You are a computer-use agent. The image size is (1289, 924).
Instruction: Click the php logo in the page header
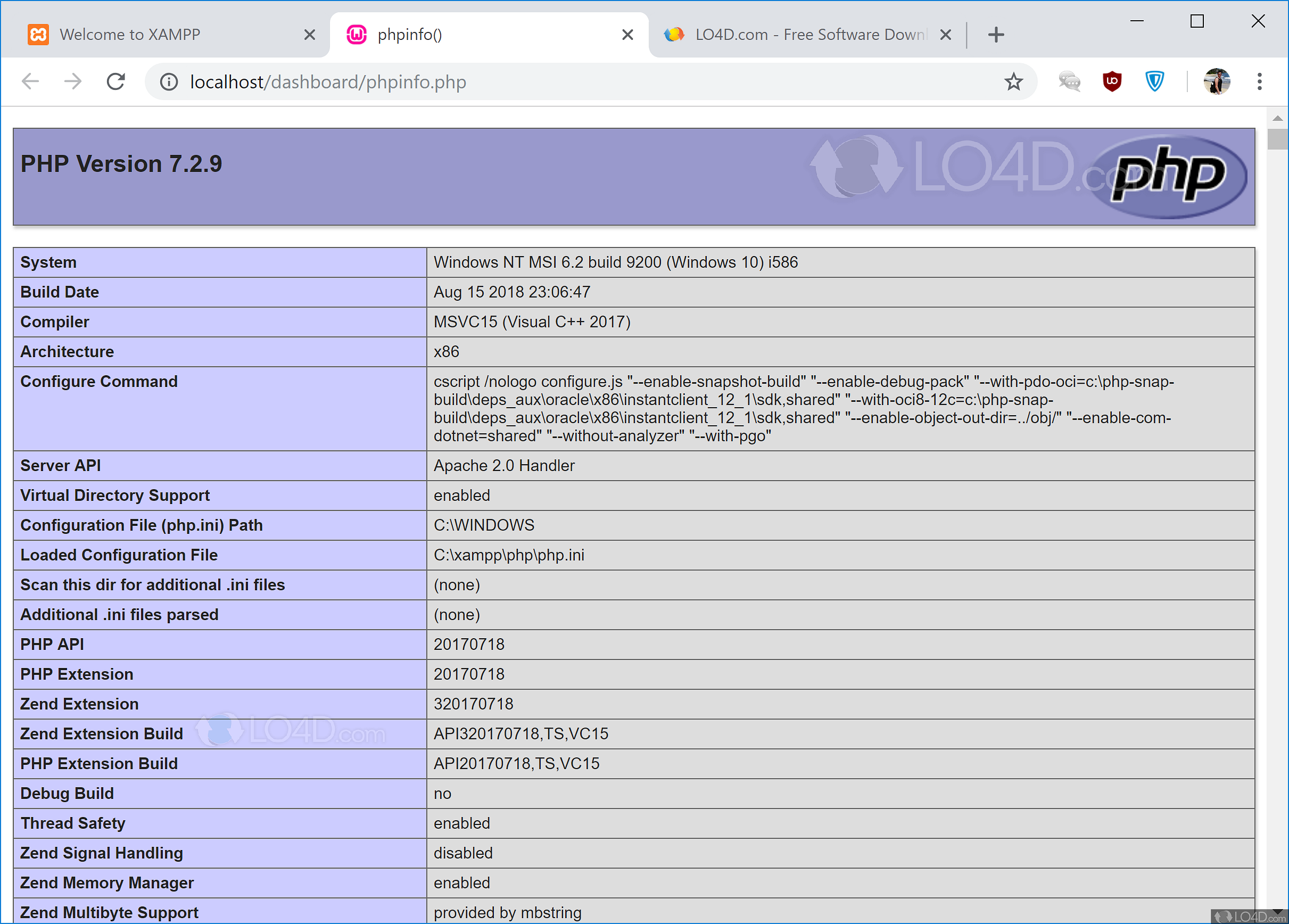(x=1166, y=176)
